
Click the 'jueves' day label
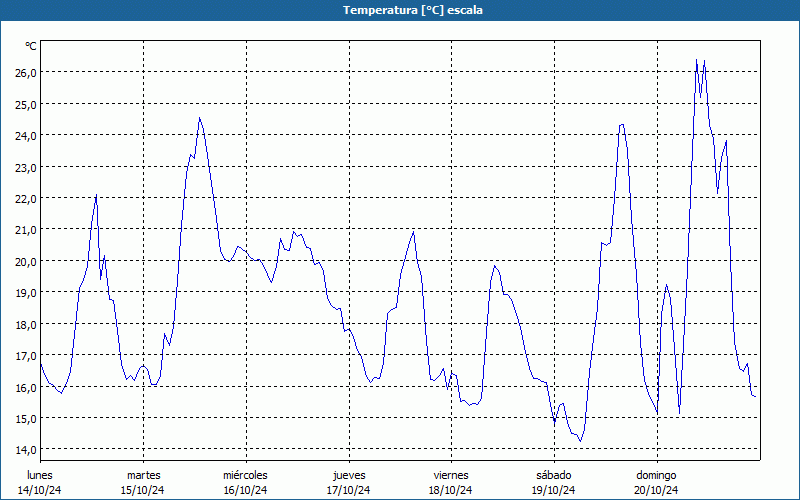(x=349, y=475)
